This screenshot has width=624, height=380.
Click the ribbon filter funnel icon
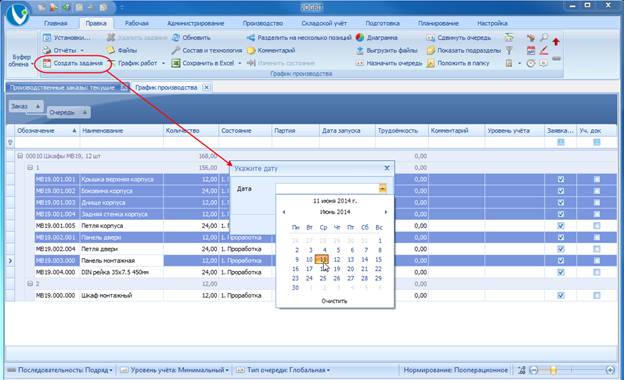[x=509, y=51]
